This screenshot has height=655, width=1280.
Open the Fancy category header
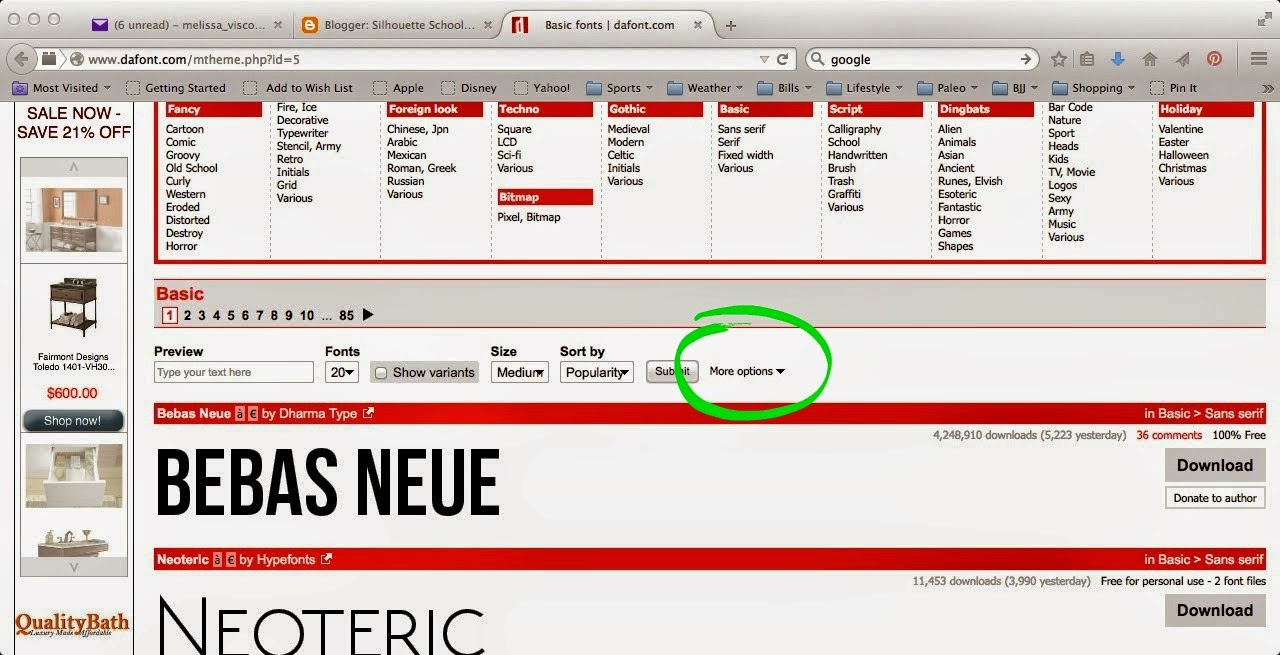coord(214,109)
